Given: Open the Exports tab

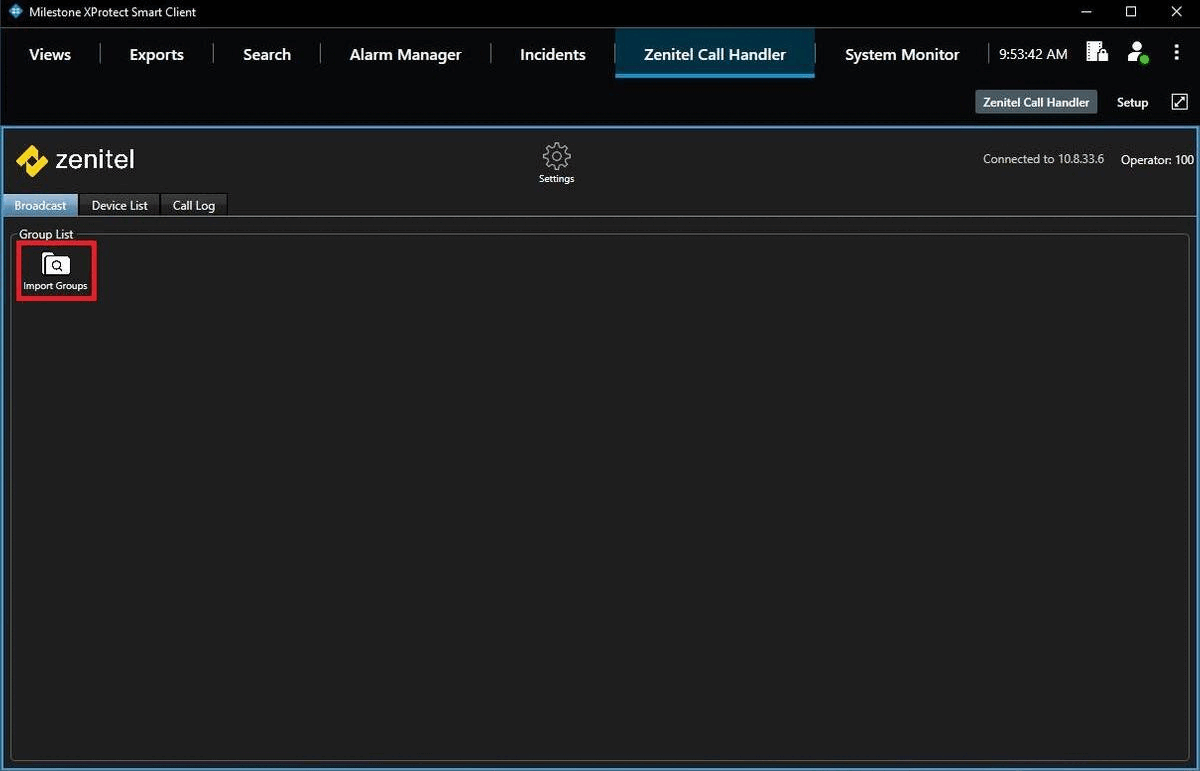Looking at the screenshot, I should click(x=157, y=55).
